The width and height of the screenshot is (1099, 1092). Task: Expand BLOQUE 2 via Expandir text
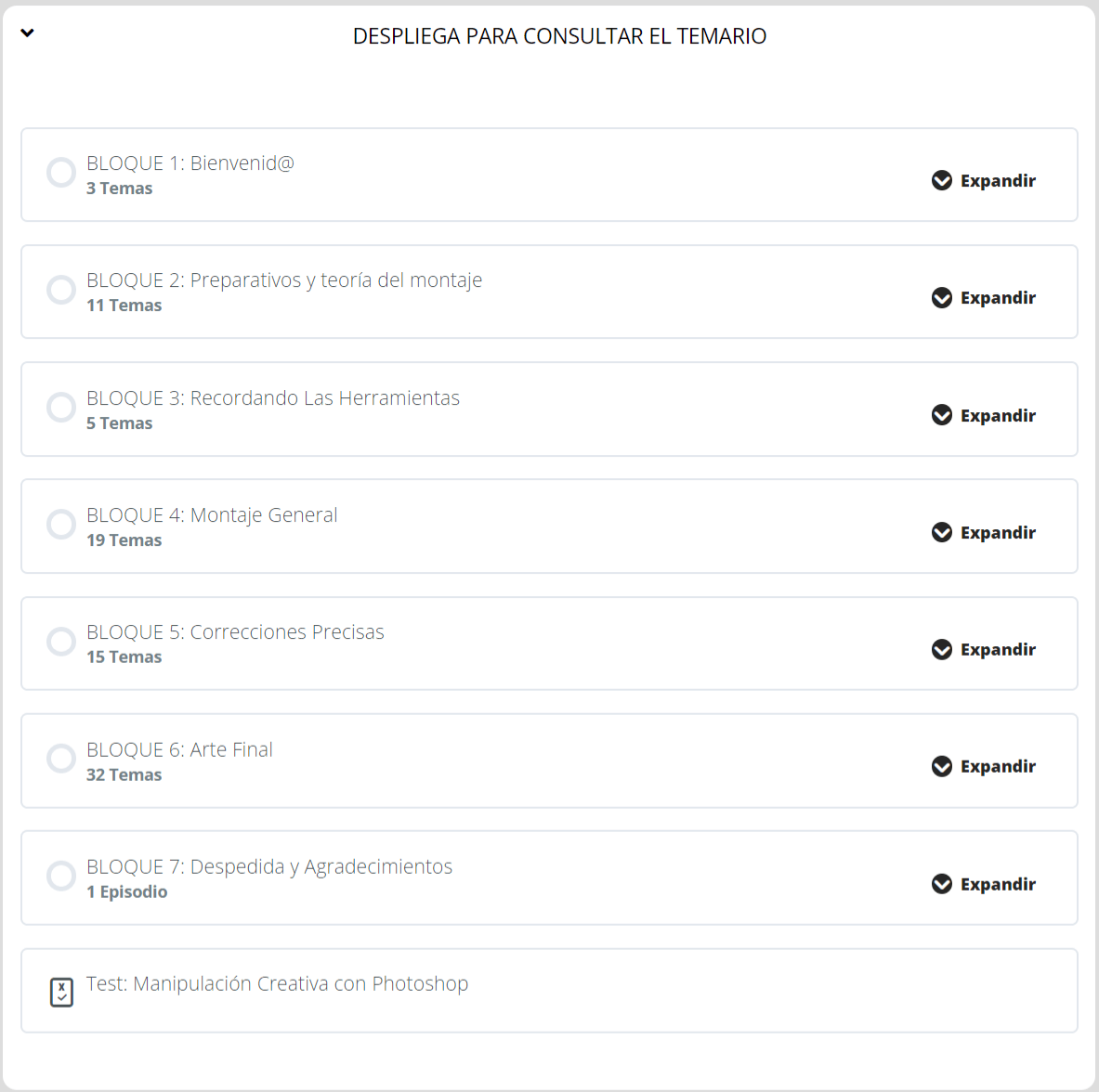[x=998, y=298]
